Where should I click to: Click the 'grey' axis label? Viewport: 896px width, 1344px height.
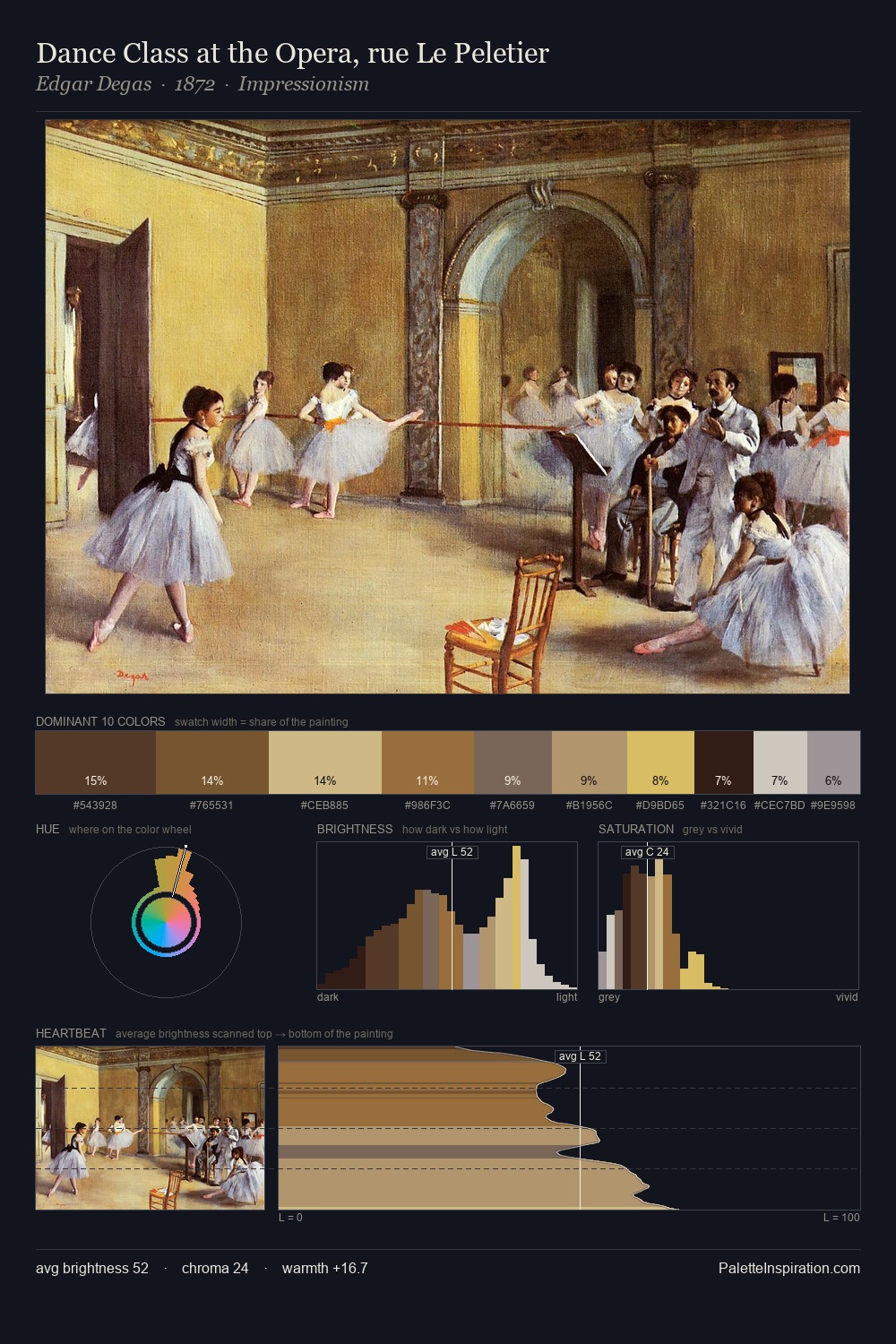point(609,997)
